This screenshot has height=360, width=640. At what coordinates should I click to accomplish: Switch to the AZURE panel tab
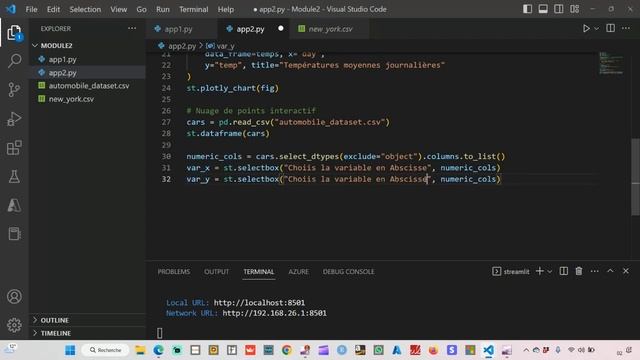[299, 271]
